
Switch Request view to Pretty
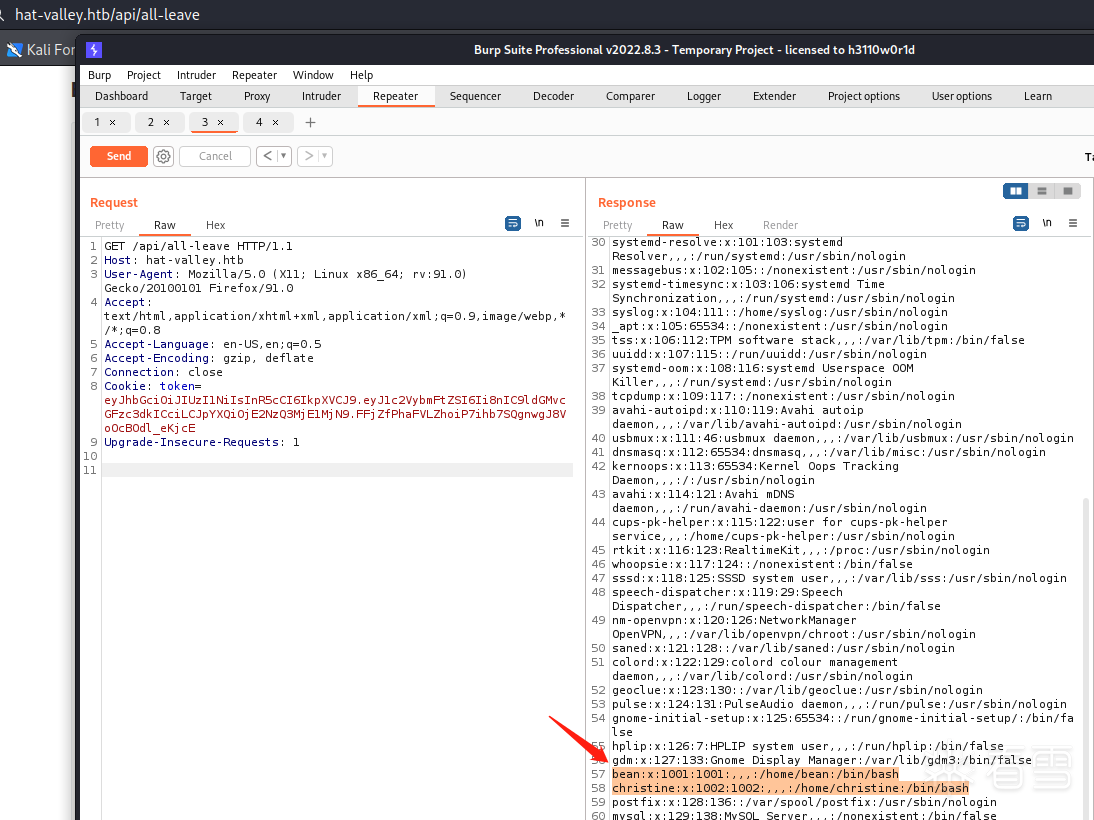110,225
